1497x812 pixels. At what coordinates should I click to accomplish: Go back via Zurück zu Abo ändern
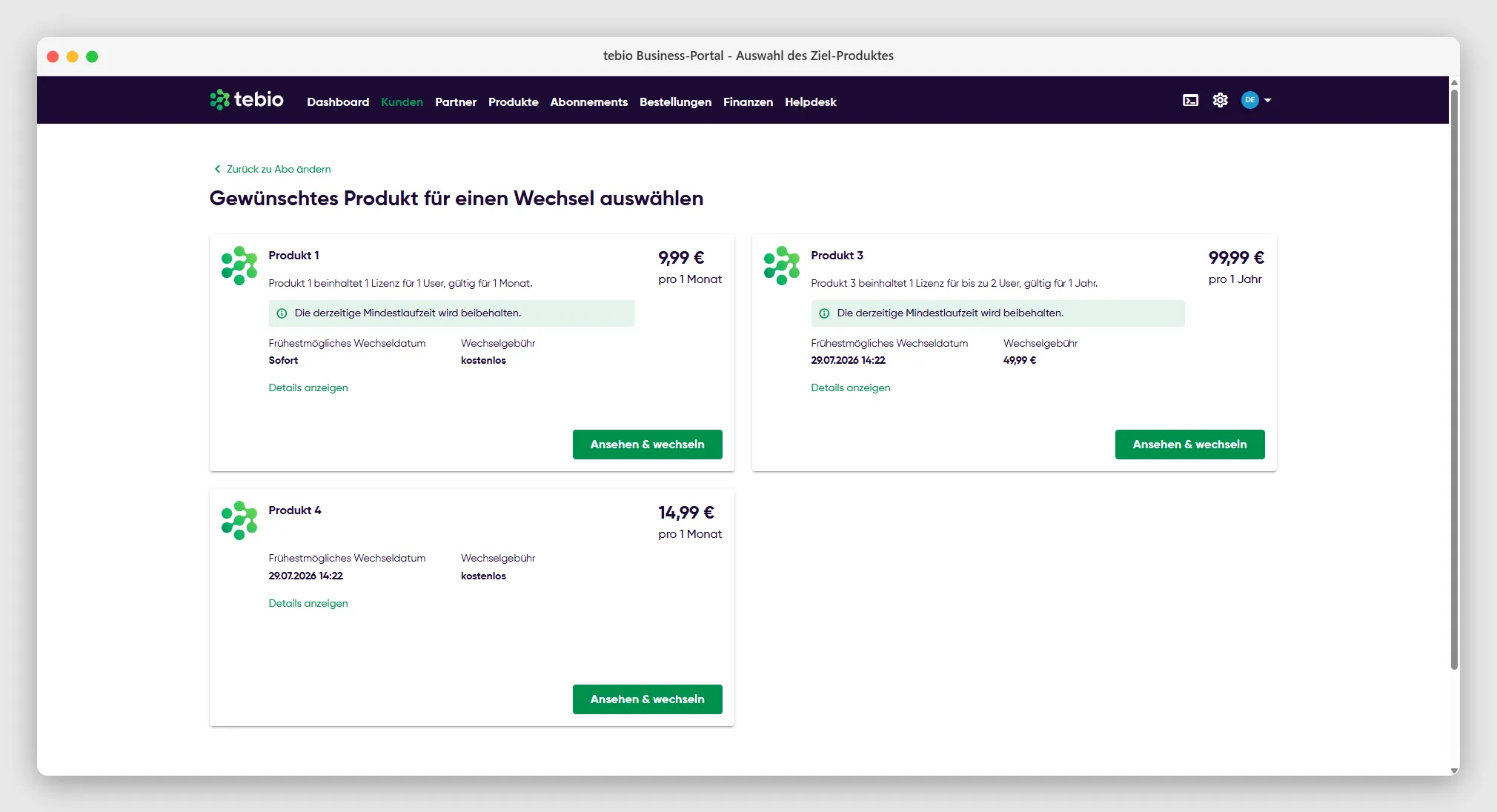[273, 169]
